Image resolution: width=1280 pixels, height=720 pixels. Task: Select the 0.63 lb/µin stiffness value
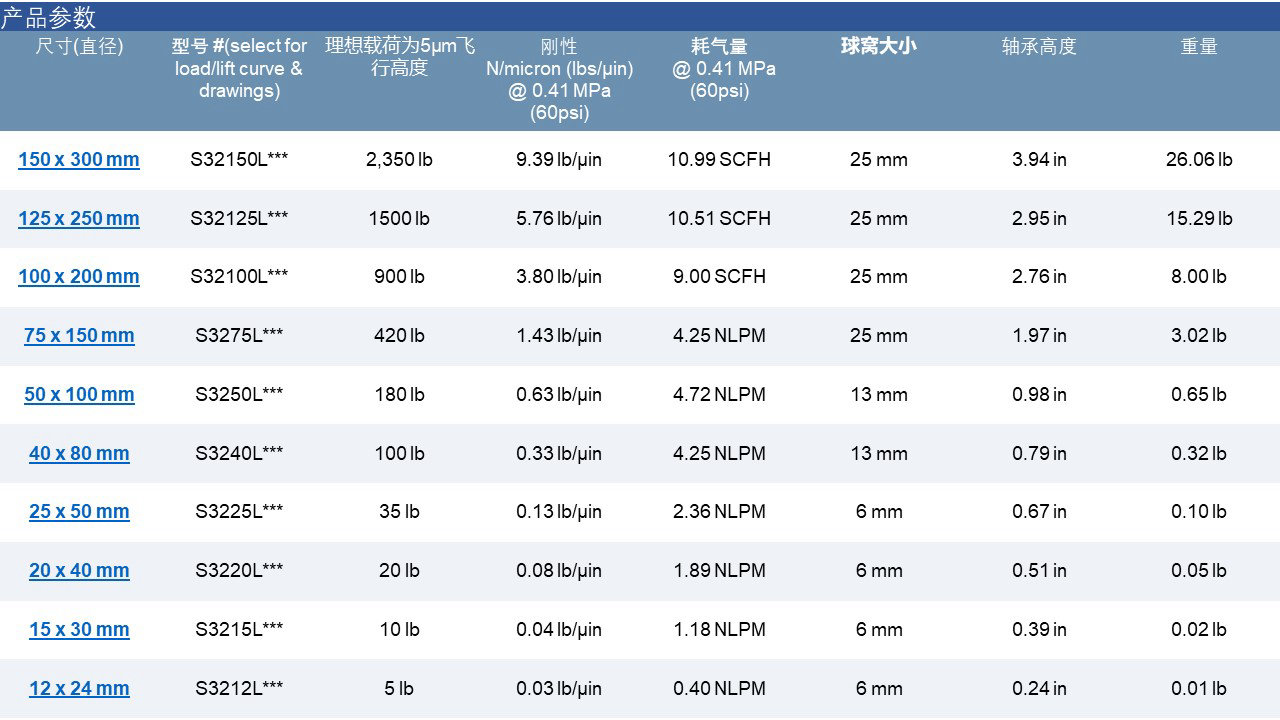(x=558, y=395)
